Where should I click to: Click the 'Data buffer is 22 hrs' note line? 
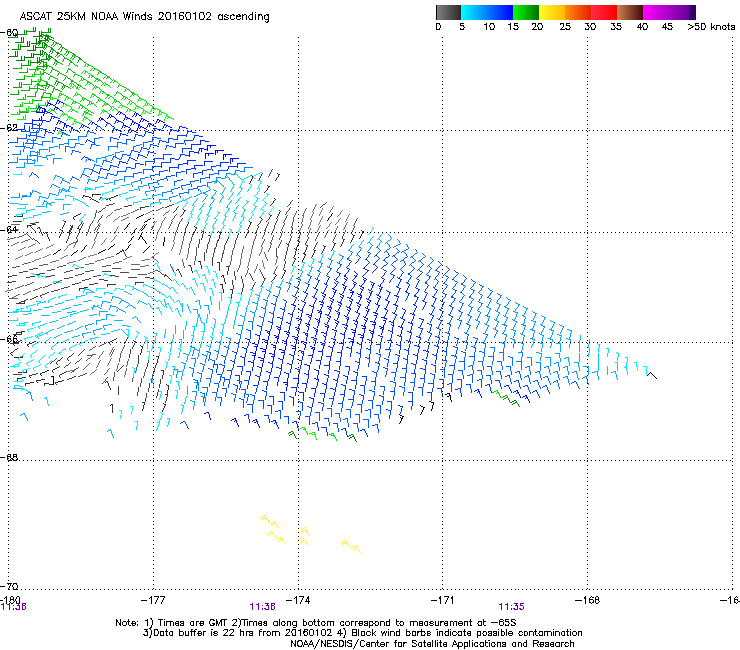click(362, 633)
